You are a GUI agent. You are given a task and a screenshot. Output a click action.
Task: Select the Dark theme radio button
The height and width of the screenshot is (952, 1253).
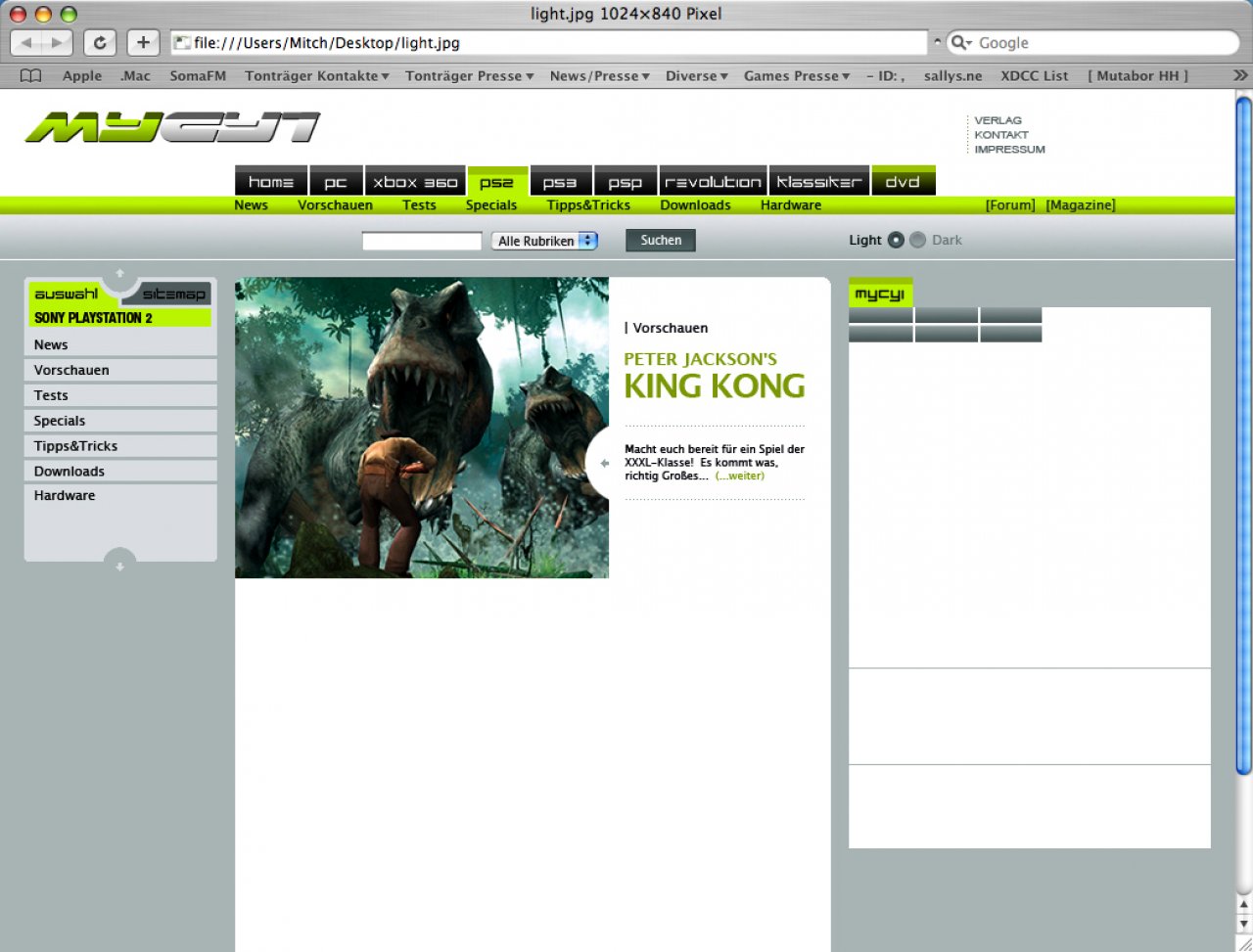point(917,240)
